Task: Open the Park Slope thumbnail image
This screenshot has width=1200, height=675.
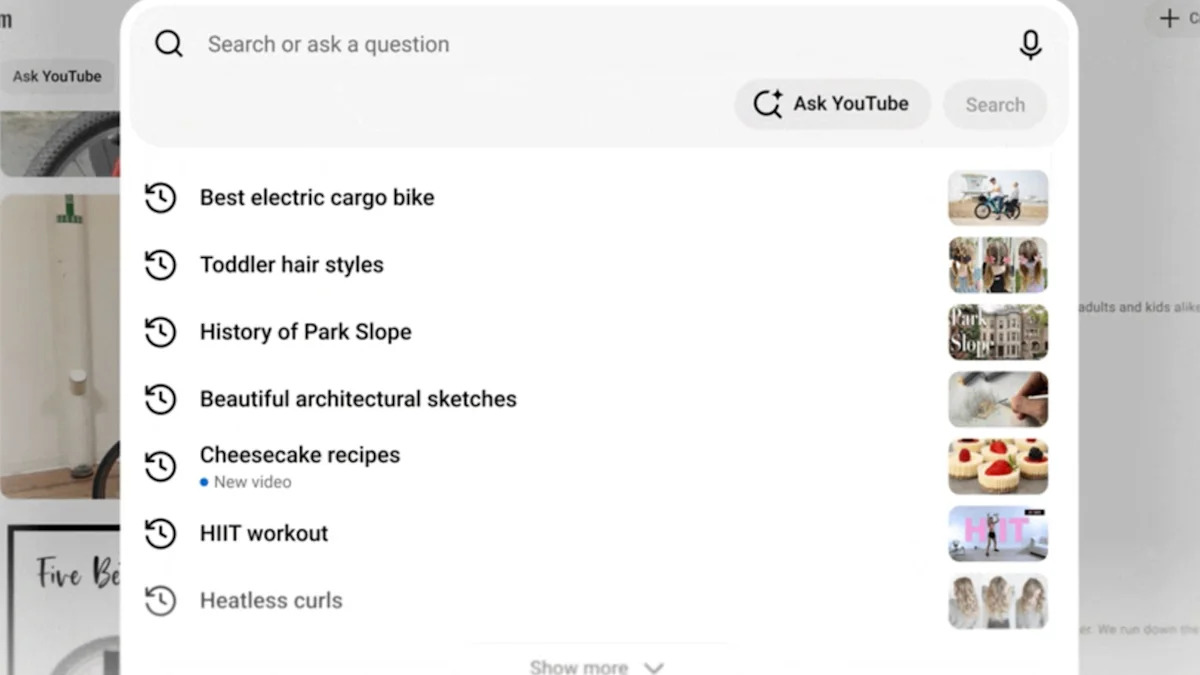Action: pos(998,332)
